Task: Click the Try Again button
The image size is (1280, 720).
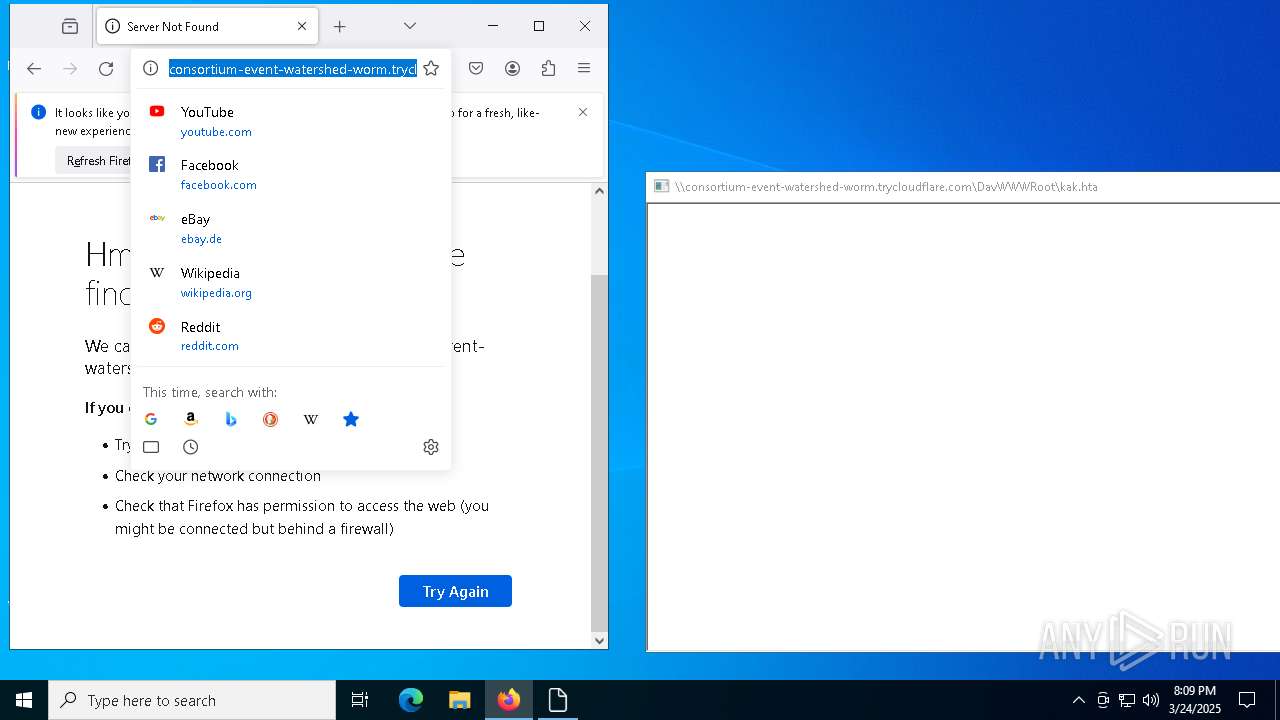Action: pyautogui.click(x=455, y=591)
